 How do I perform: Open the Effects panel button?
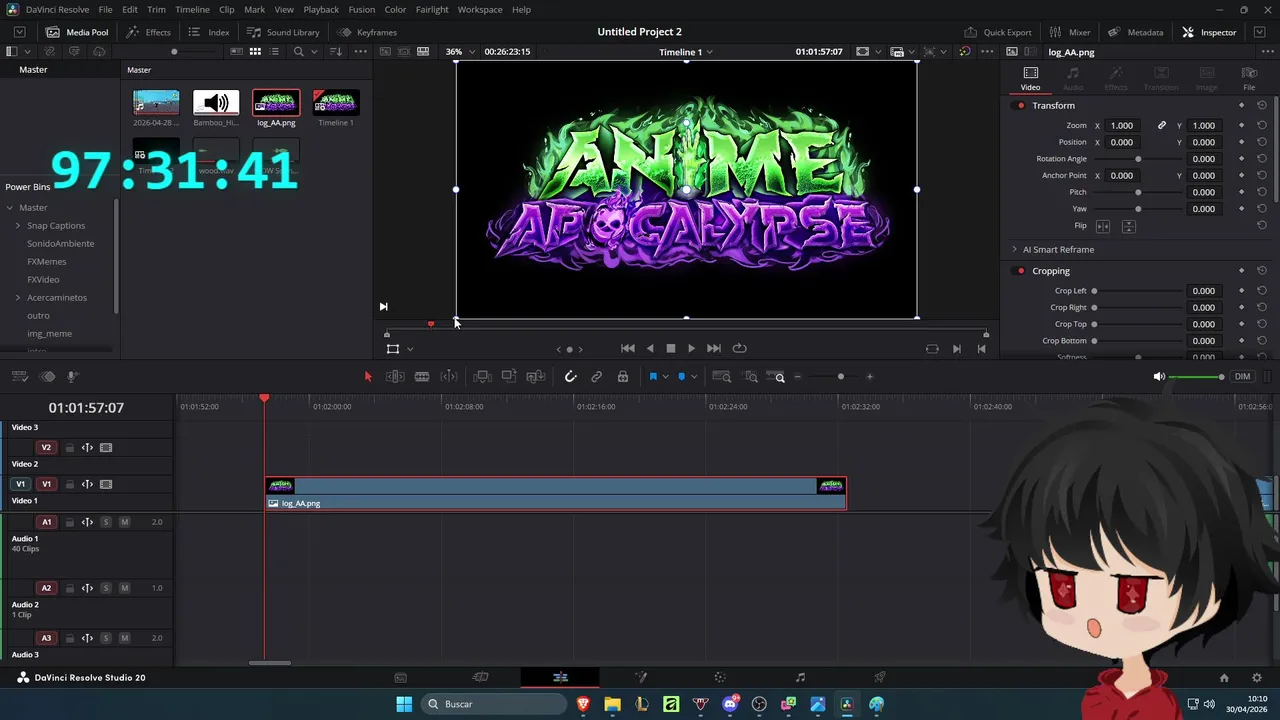pos(149,32)
